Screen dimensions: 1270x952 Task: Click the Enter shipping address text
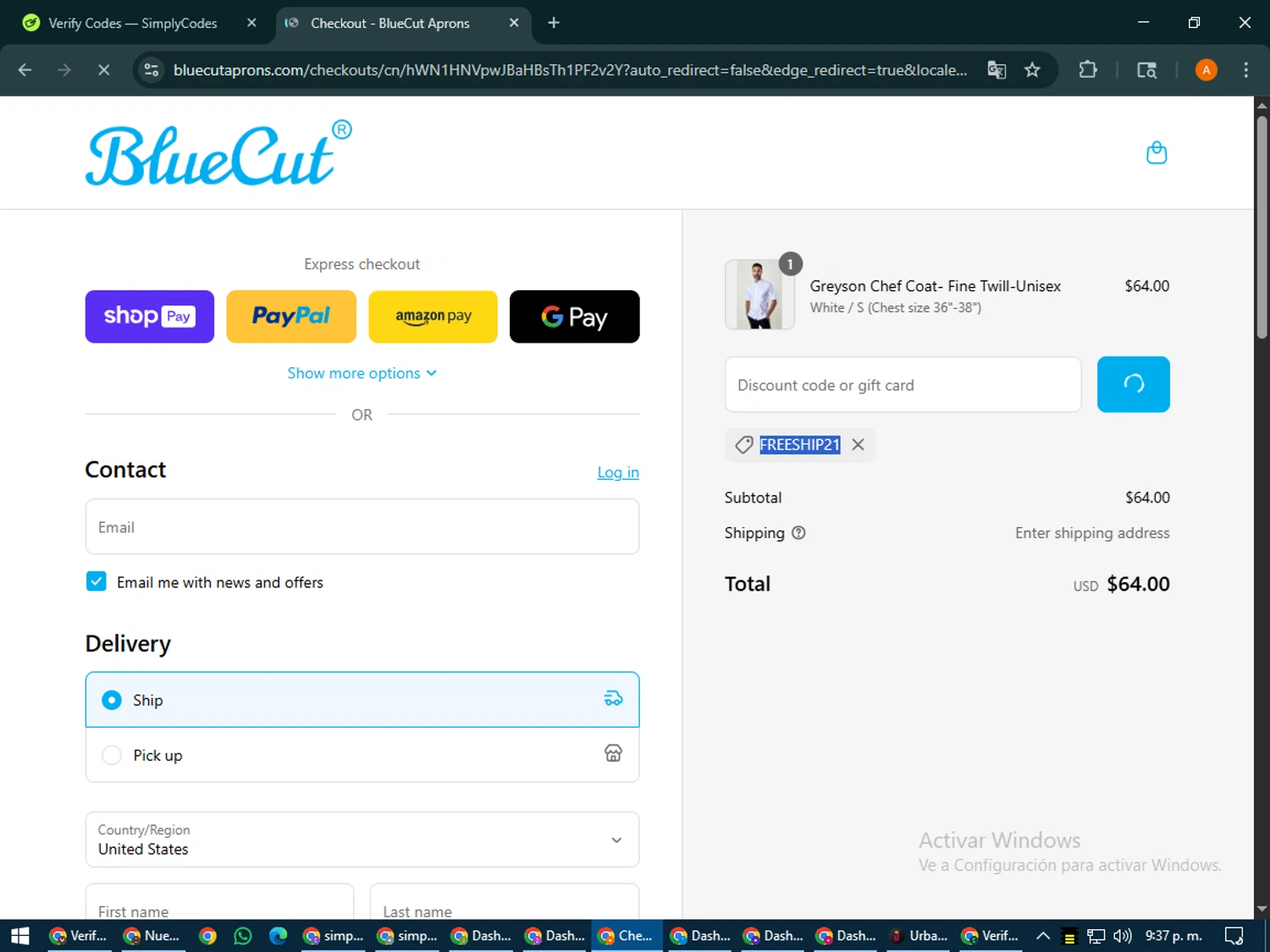click(x=1092, y=533)
